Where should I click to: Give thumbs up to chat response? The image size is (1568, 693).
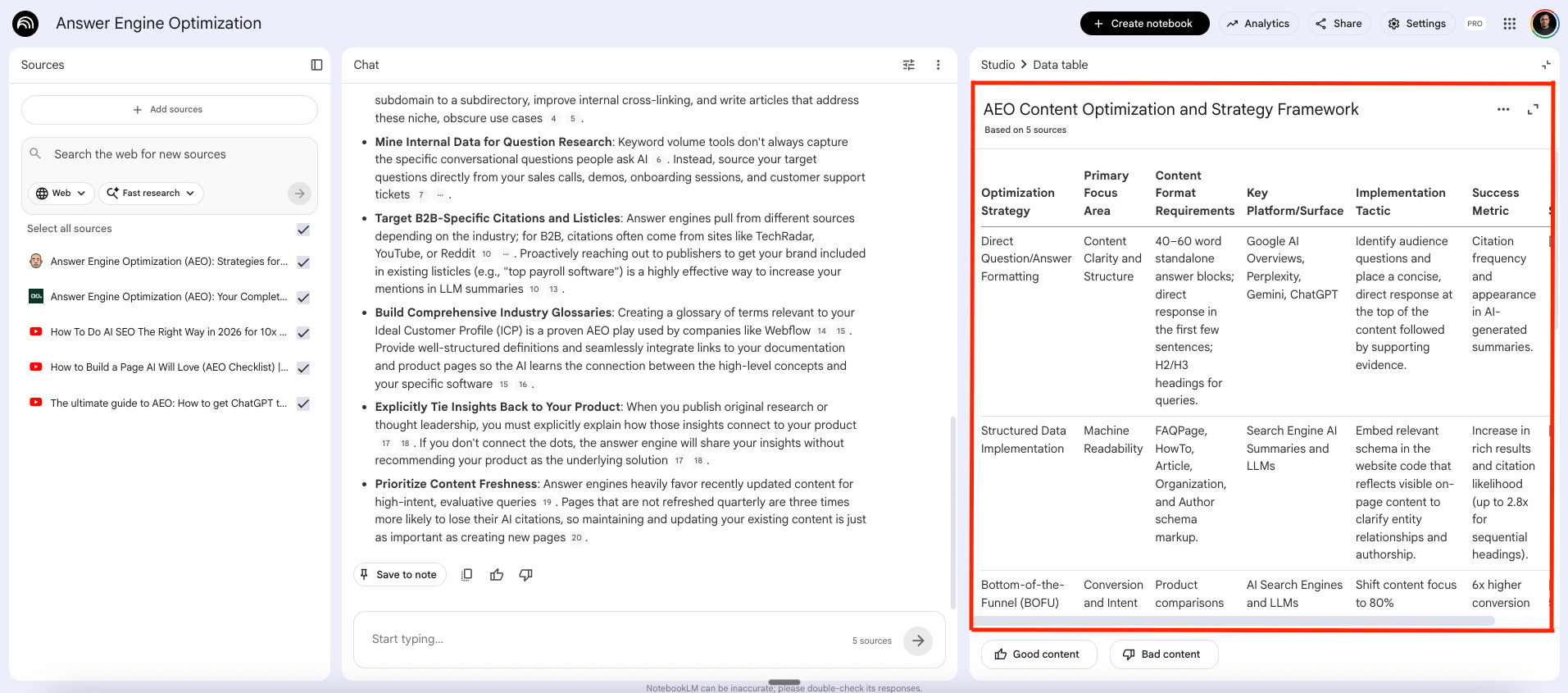coord(497,575)
